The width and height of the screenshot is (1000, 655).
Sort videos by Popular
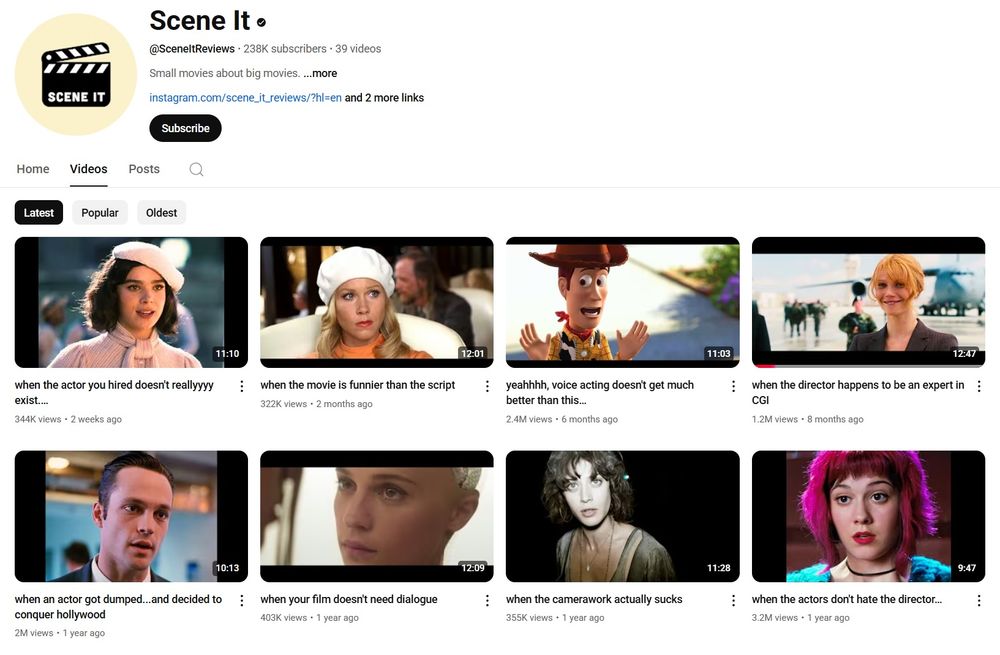pyautogui.click(x=99, y=213)
